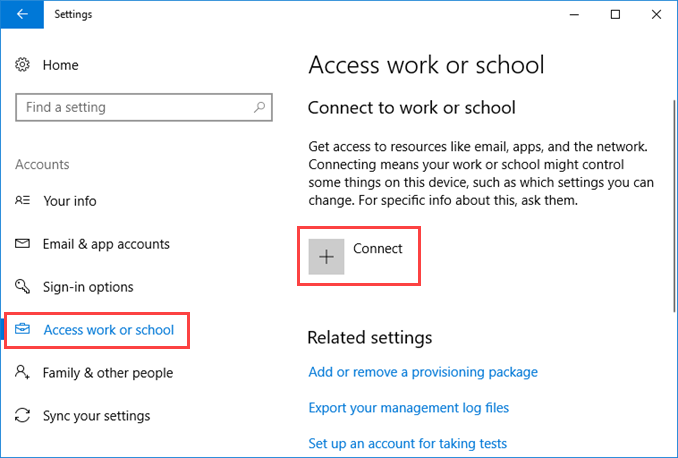The height and width of the screenshot is (458, 678).
Task: Open the Your info page
Action: tap(70, 201)
